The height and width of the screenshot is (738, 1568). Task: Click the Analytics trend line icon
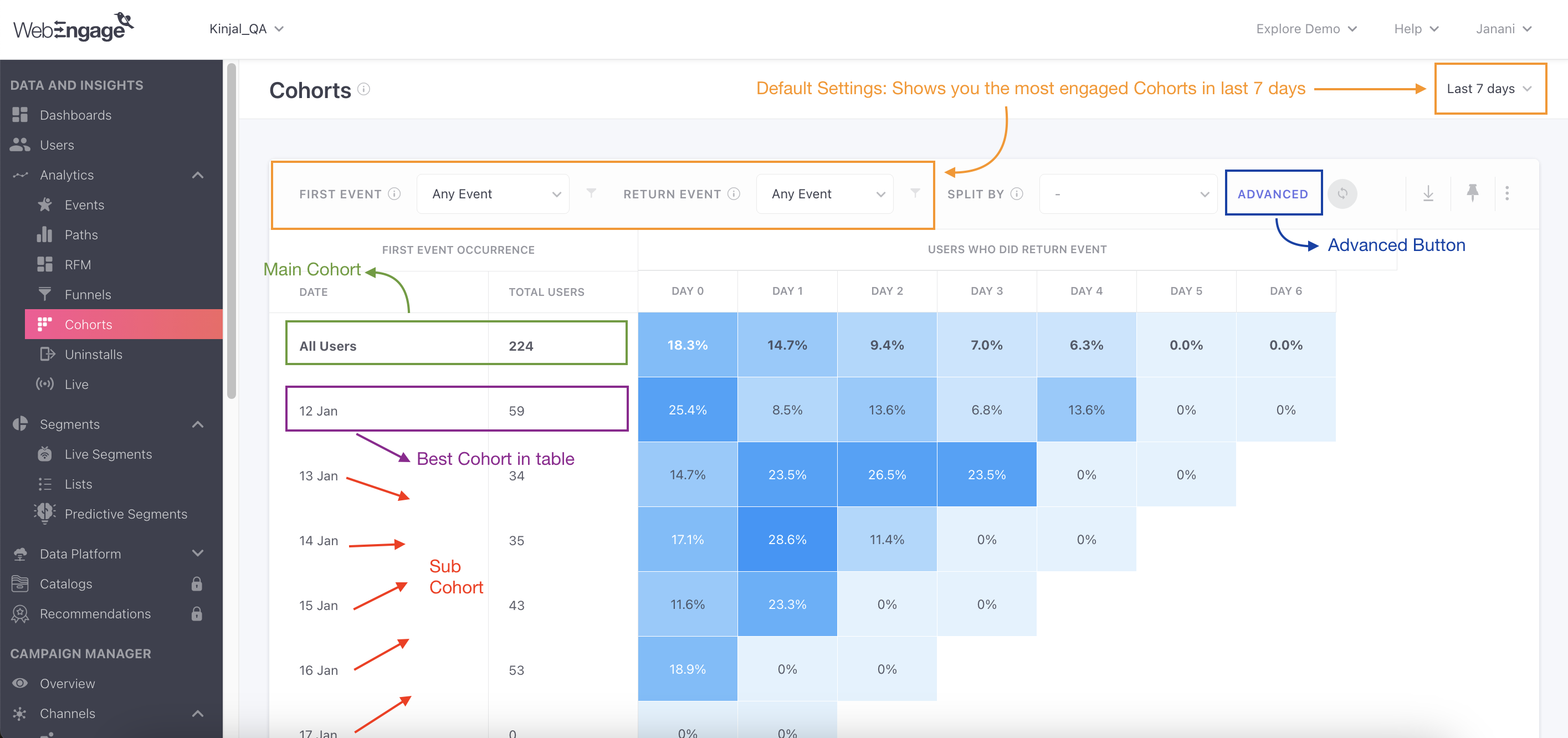pos(20,175)
